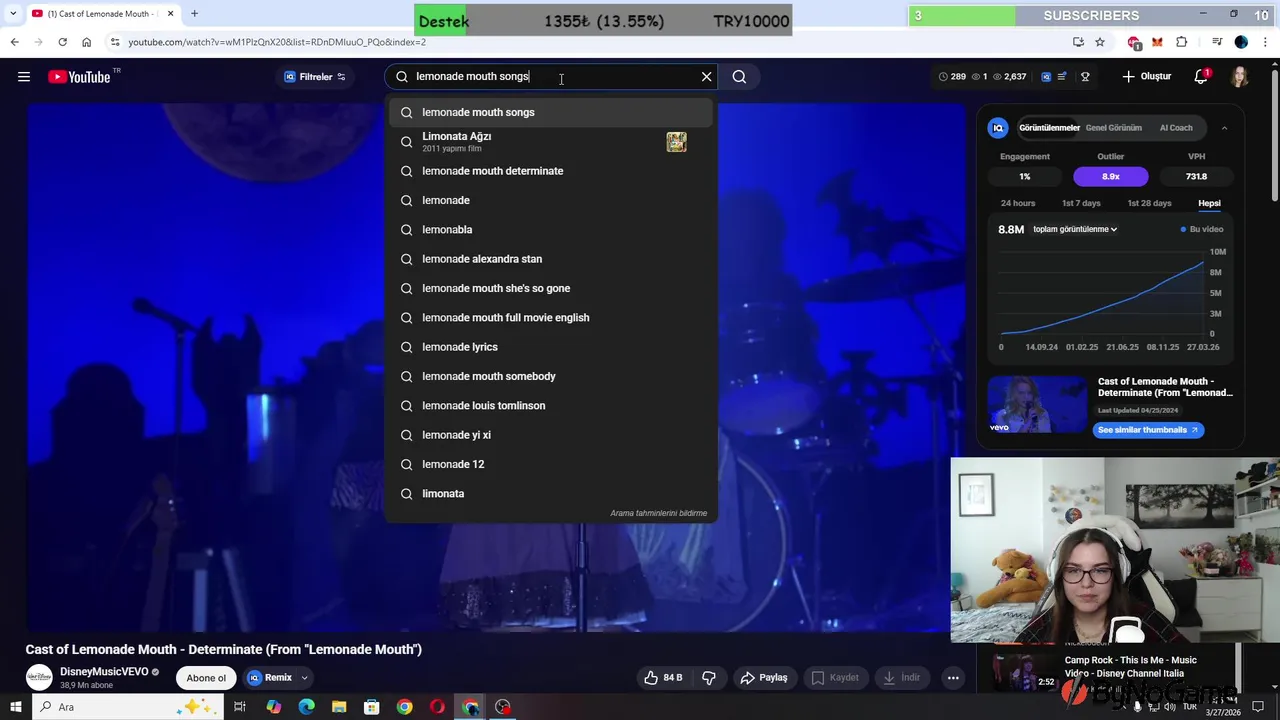The height and width of the screenshot is (720, 1280).
Task: Open the Remix button
Action: pos(270,678)
